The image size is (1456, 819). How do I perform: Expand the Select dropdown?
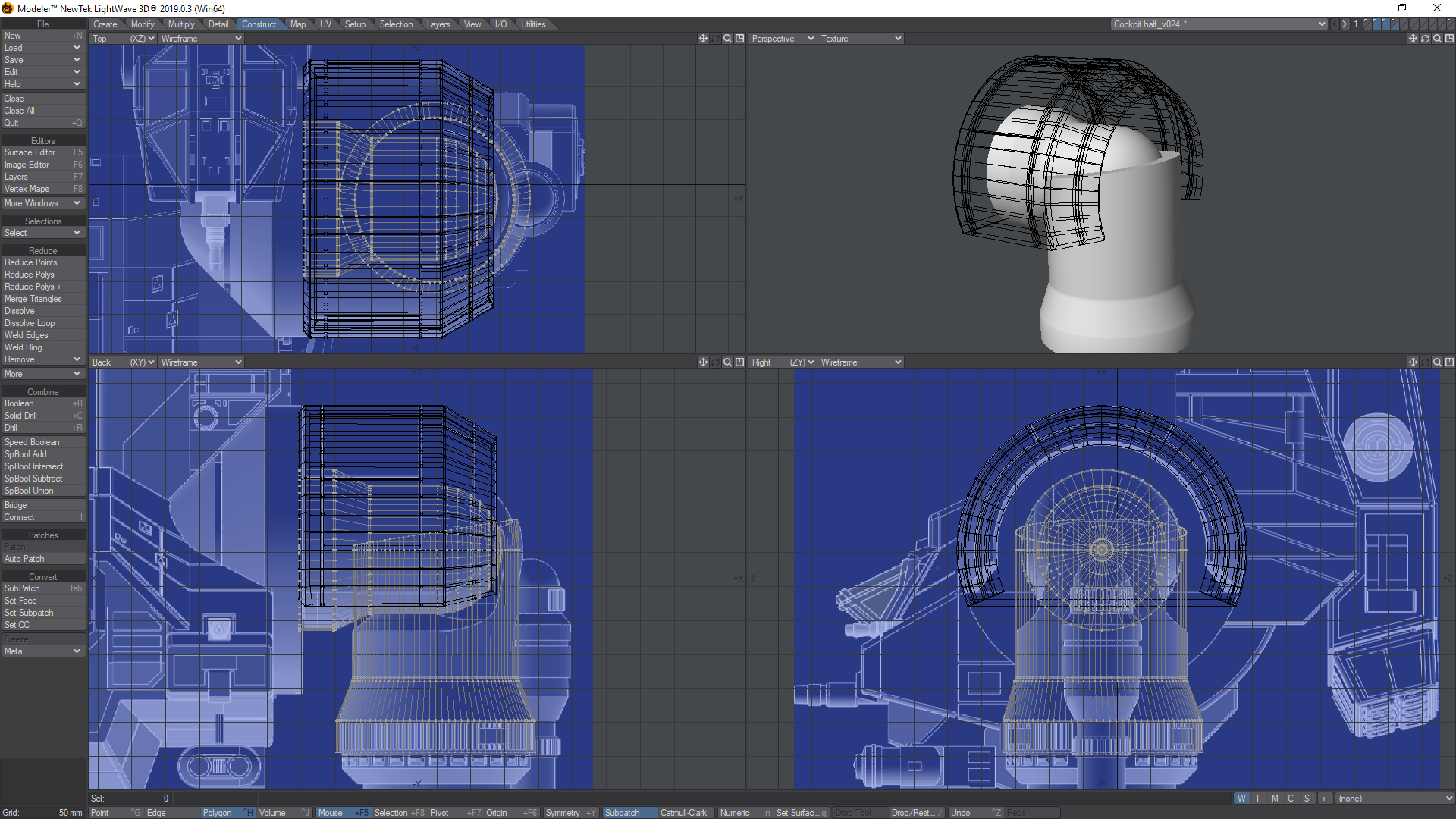[42, 233]
